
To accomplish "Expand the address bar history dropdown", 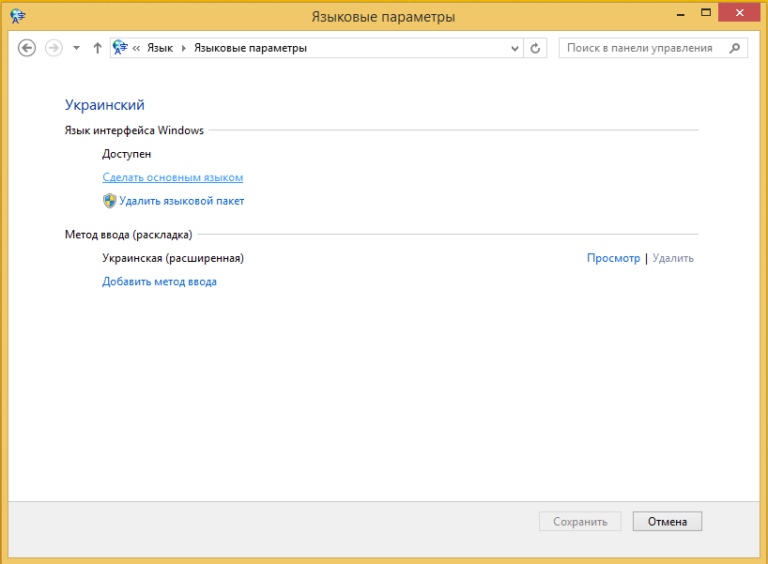I will (515, 48).
